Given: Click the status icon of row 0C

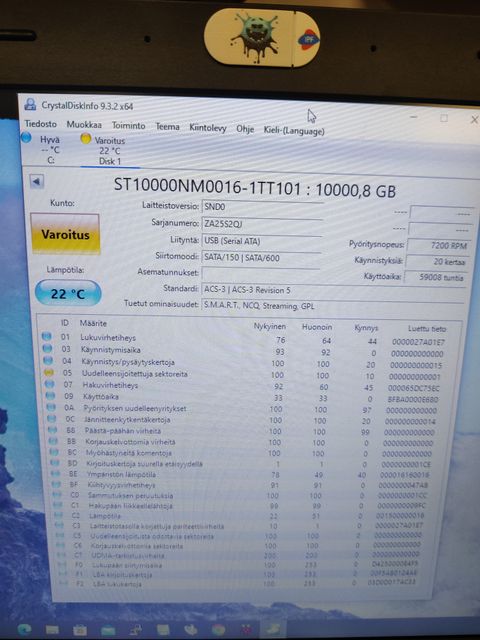Looking at the screenshot, I should 52,418.
